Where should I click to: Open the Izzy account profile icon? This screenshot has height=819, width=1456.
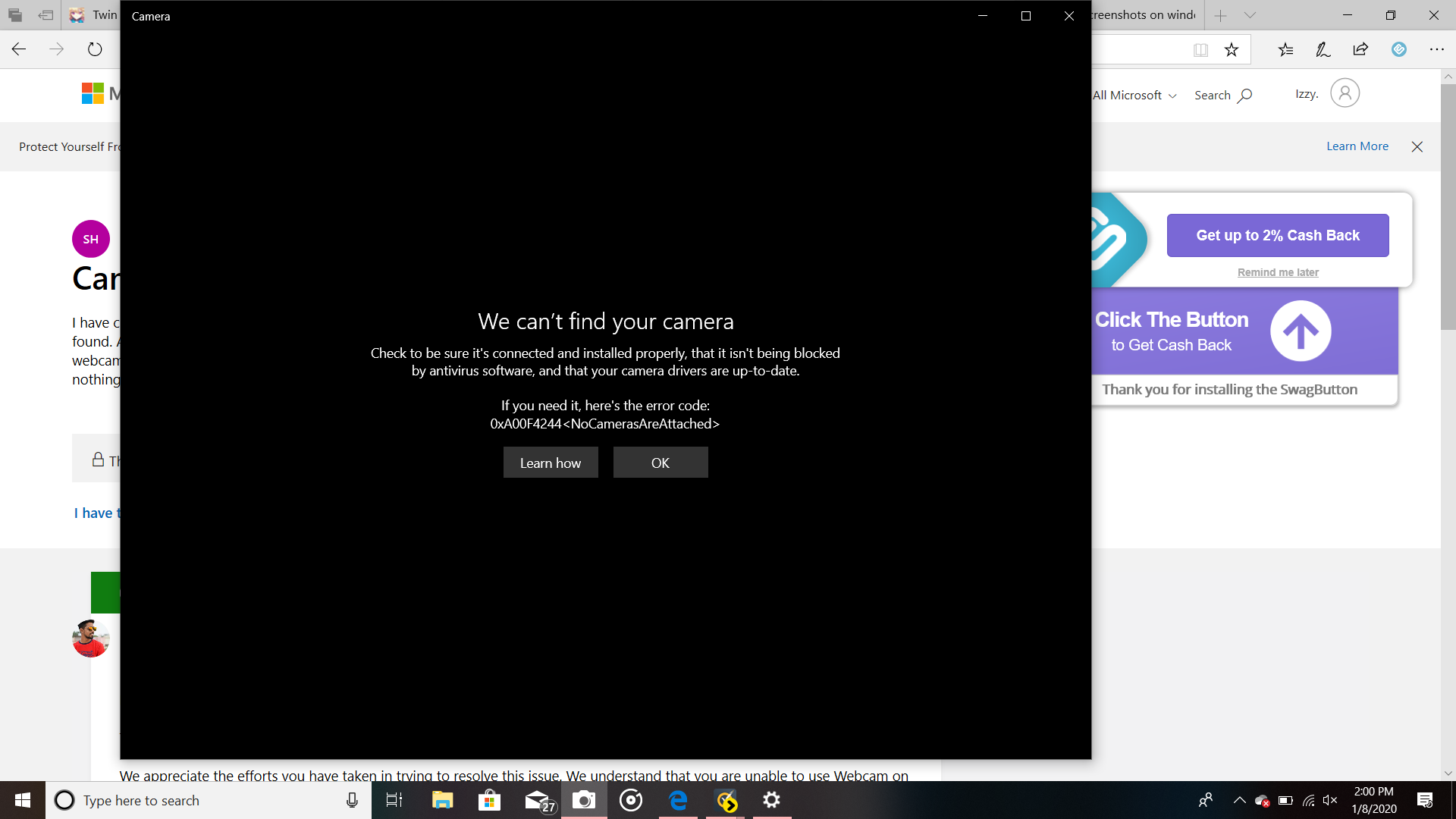coord(1345,93)
